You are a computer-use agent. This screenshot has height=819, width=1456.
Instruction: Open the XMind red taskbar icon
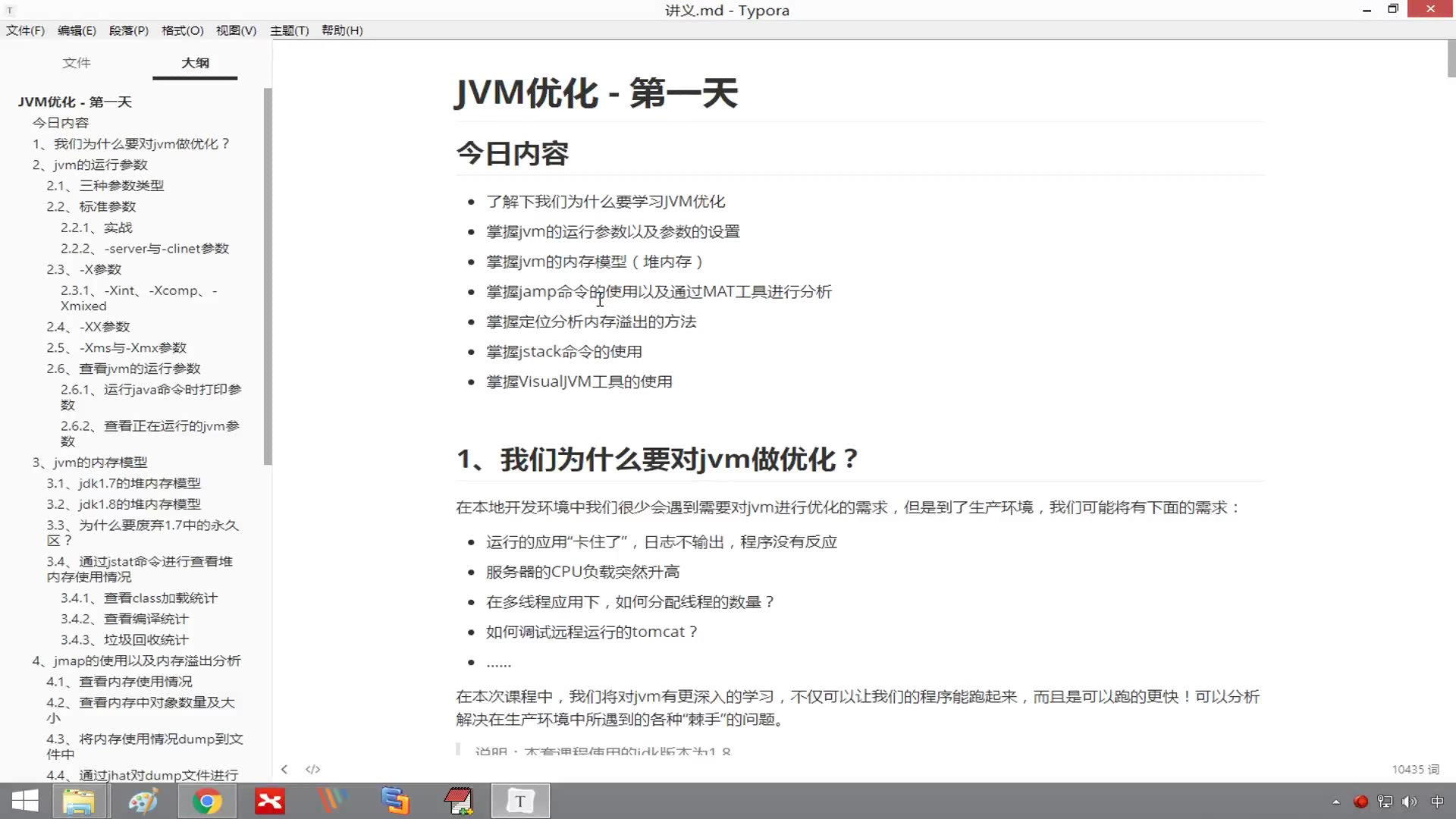tap(269, 801)
